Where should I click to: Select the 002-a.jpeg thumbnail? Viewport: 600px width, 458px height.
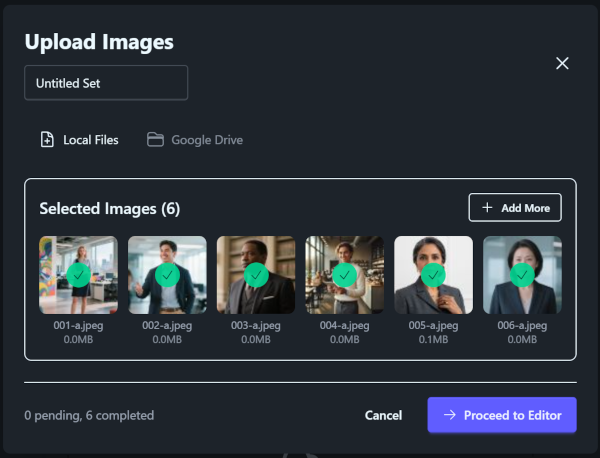[167, 275]
